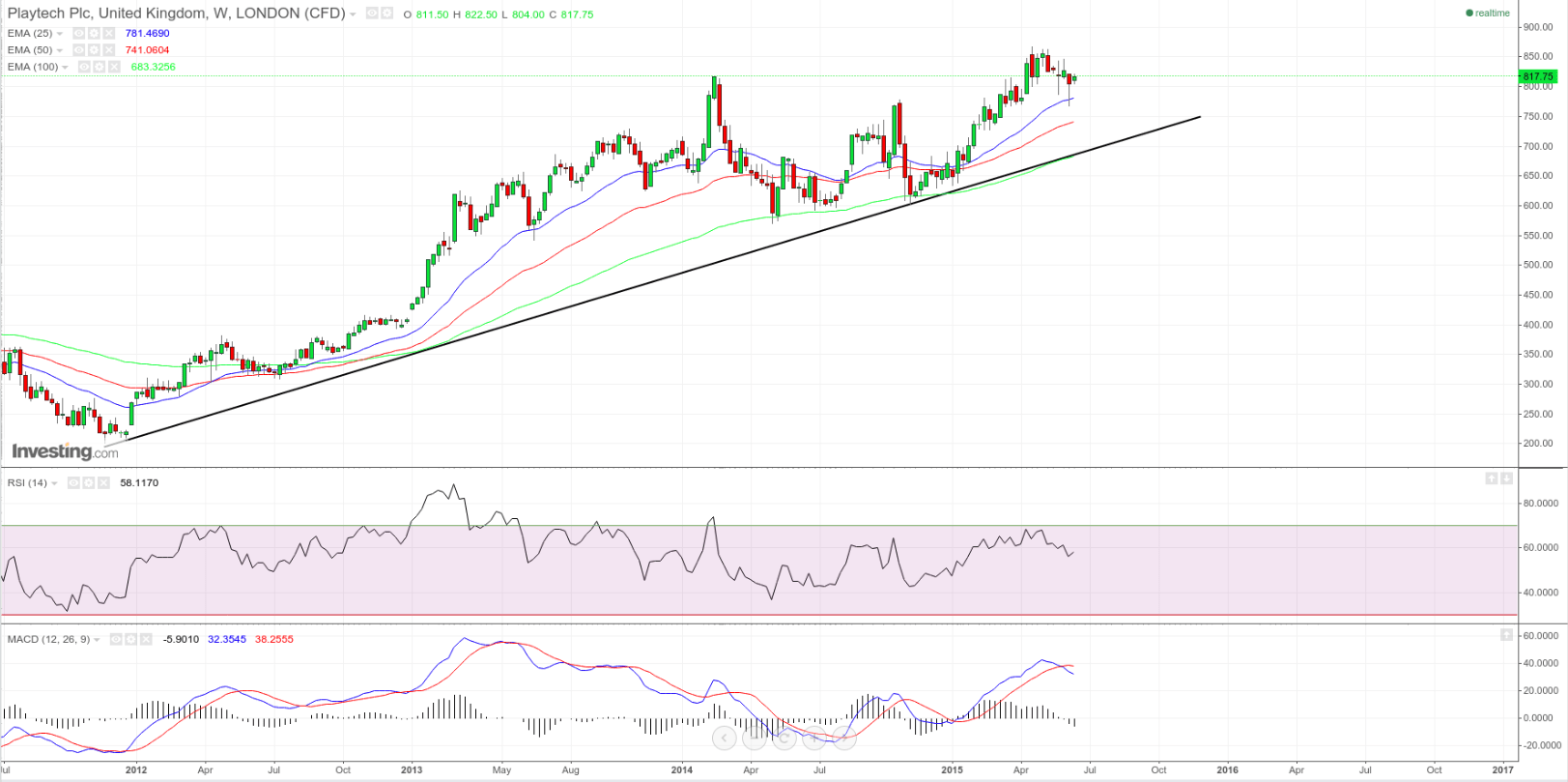This screenshot has width=1568, height=782.
Task: Remove the MACD indicator
Action: (146, 639)
